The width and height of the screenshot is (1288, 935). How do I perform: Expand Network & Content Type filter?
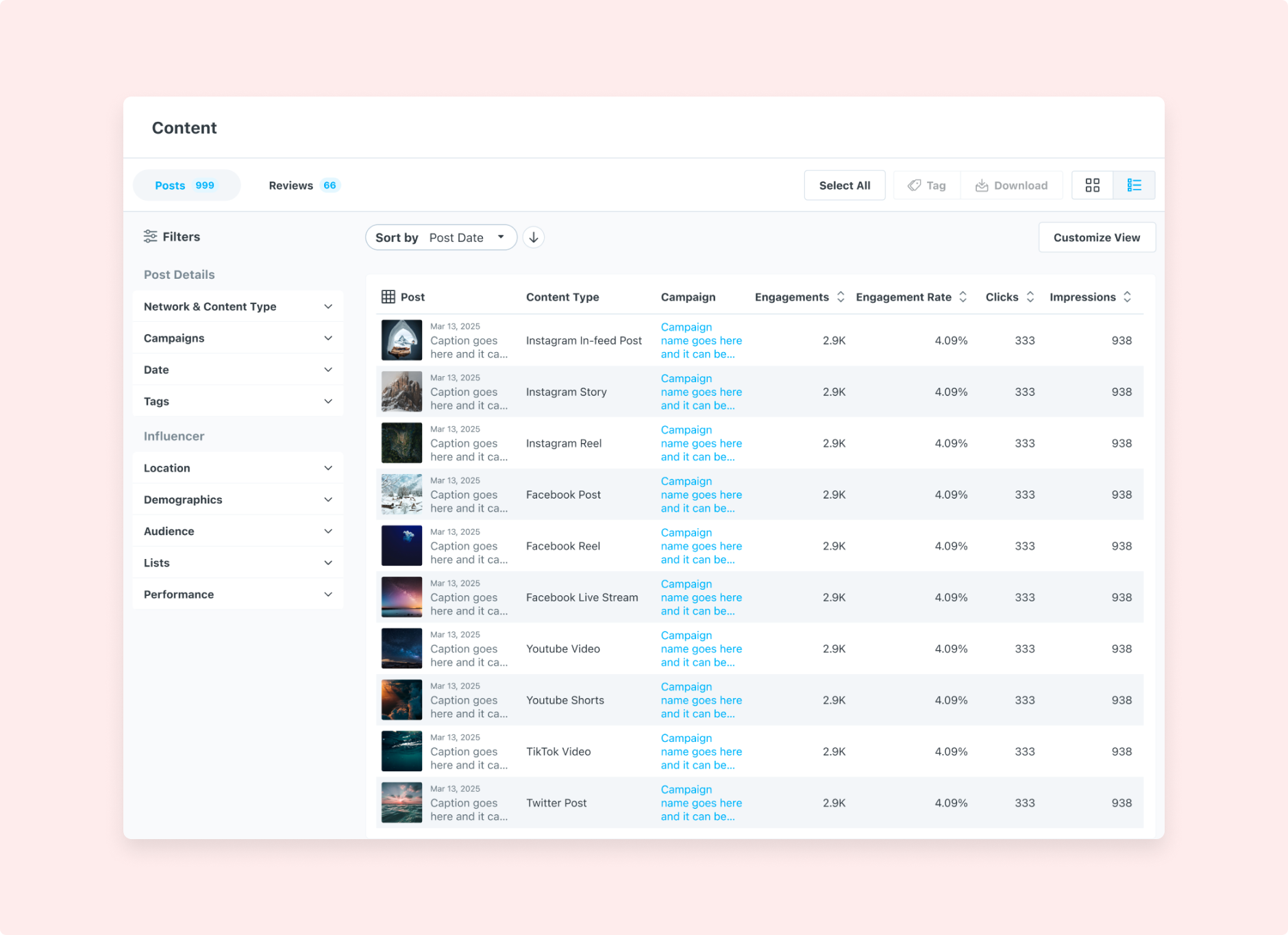238,306
